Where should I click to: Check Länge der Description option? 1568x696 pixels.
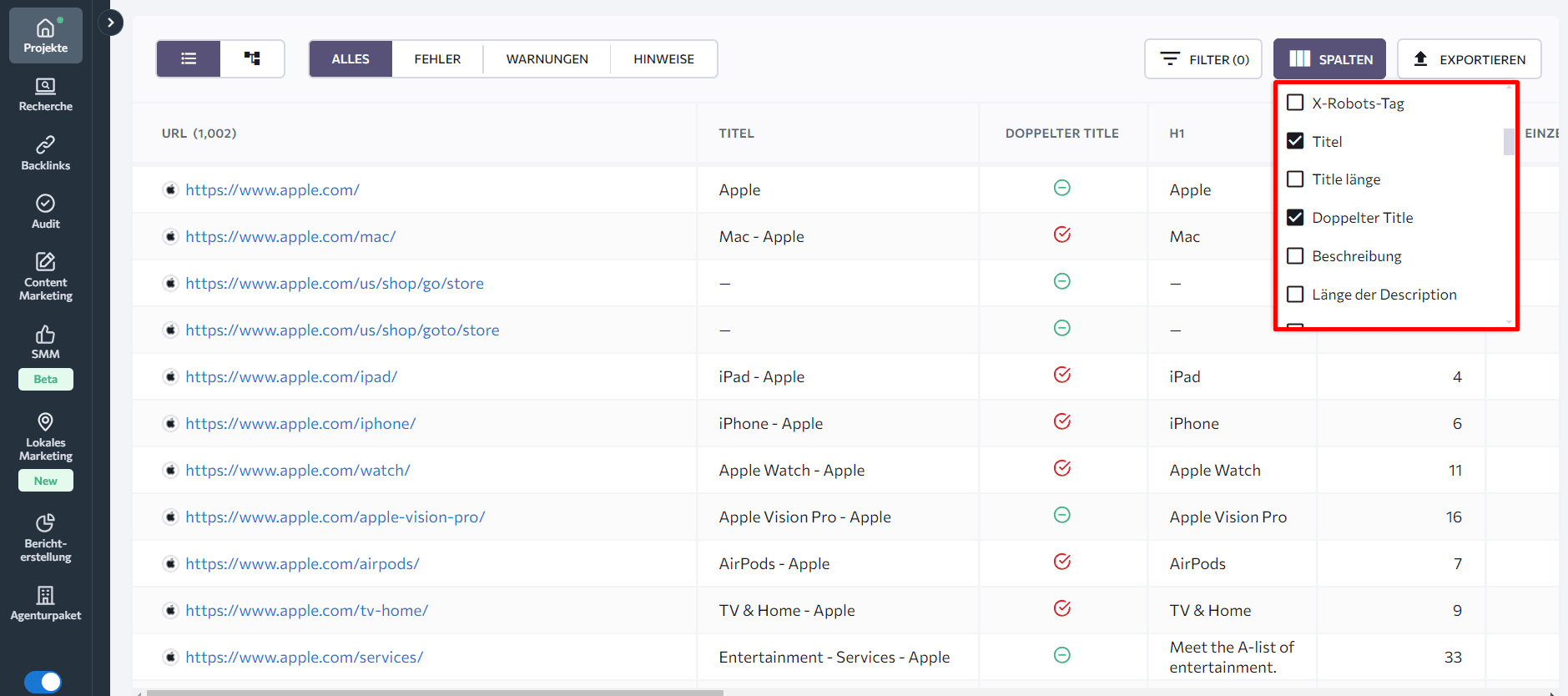coord(1295,295)
